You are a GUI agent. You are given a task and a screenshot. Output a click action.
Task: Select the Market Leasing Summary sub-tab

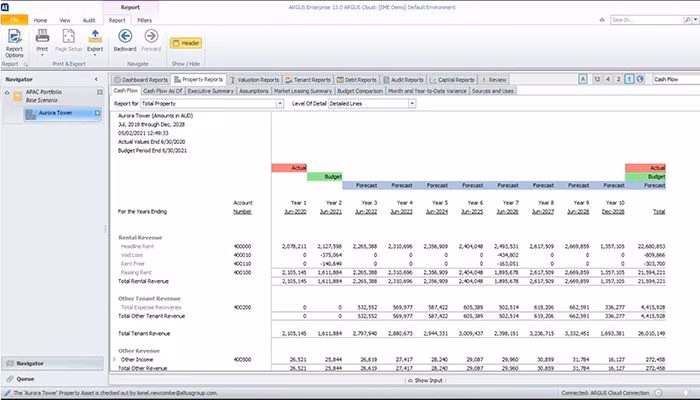303,91
